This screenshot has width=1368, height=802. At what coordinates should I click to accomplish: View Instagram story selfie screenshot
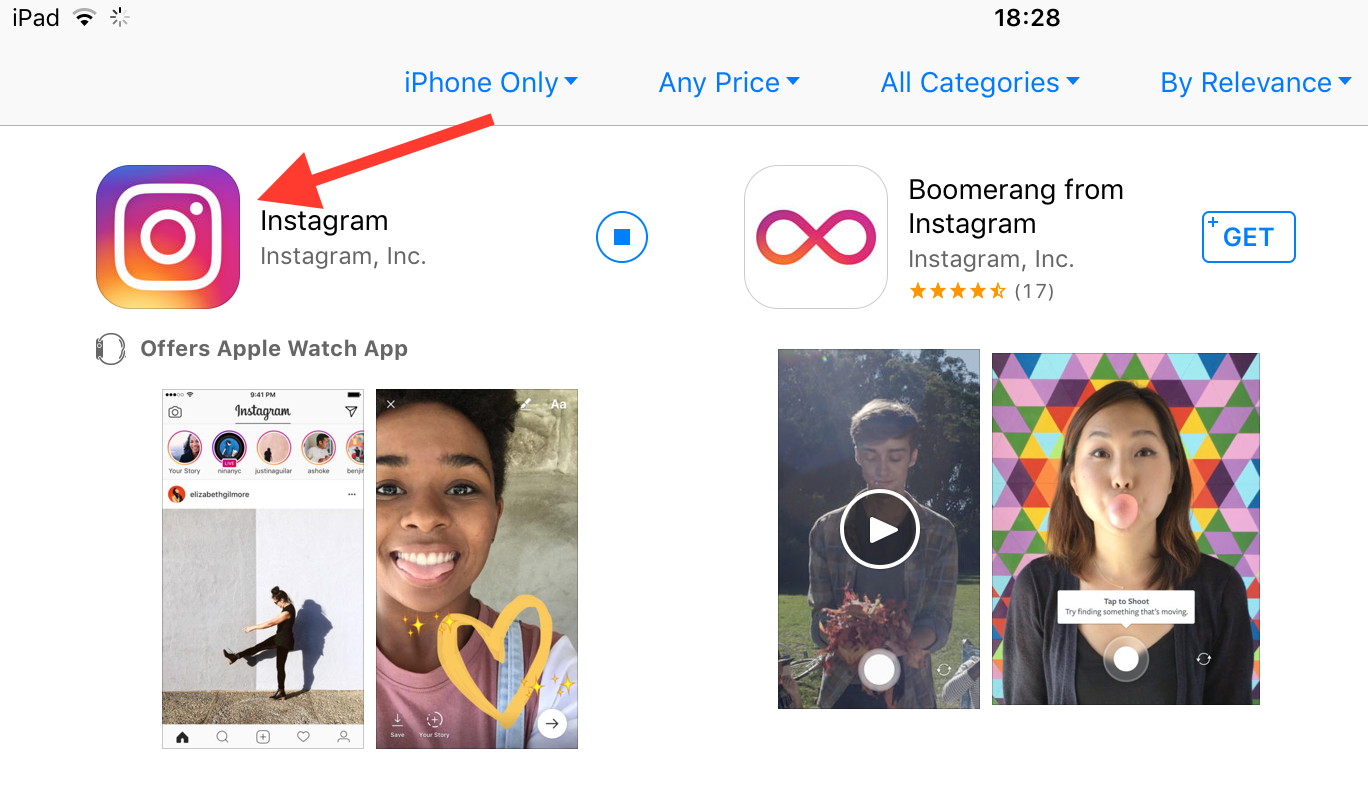tap(477, 569)
